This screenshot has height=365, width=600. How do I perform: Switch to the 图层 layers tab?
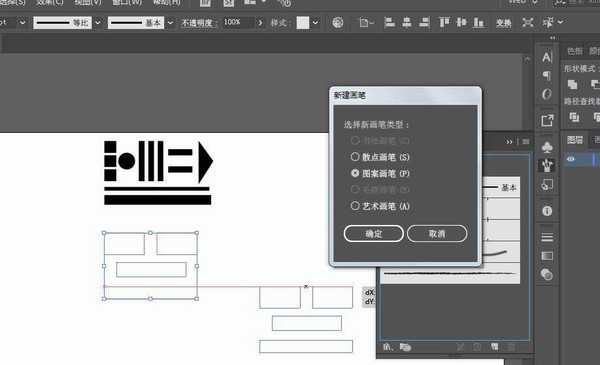click(574, 140)
